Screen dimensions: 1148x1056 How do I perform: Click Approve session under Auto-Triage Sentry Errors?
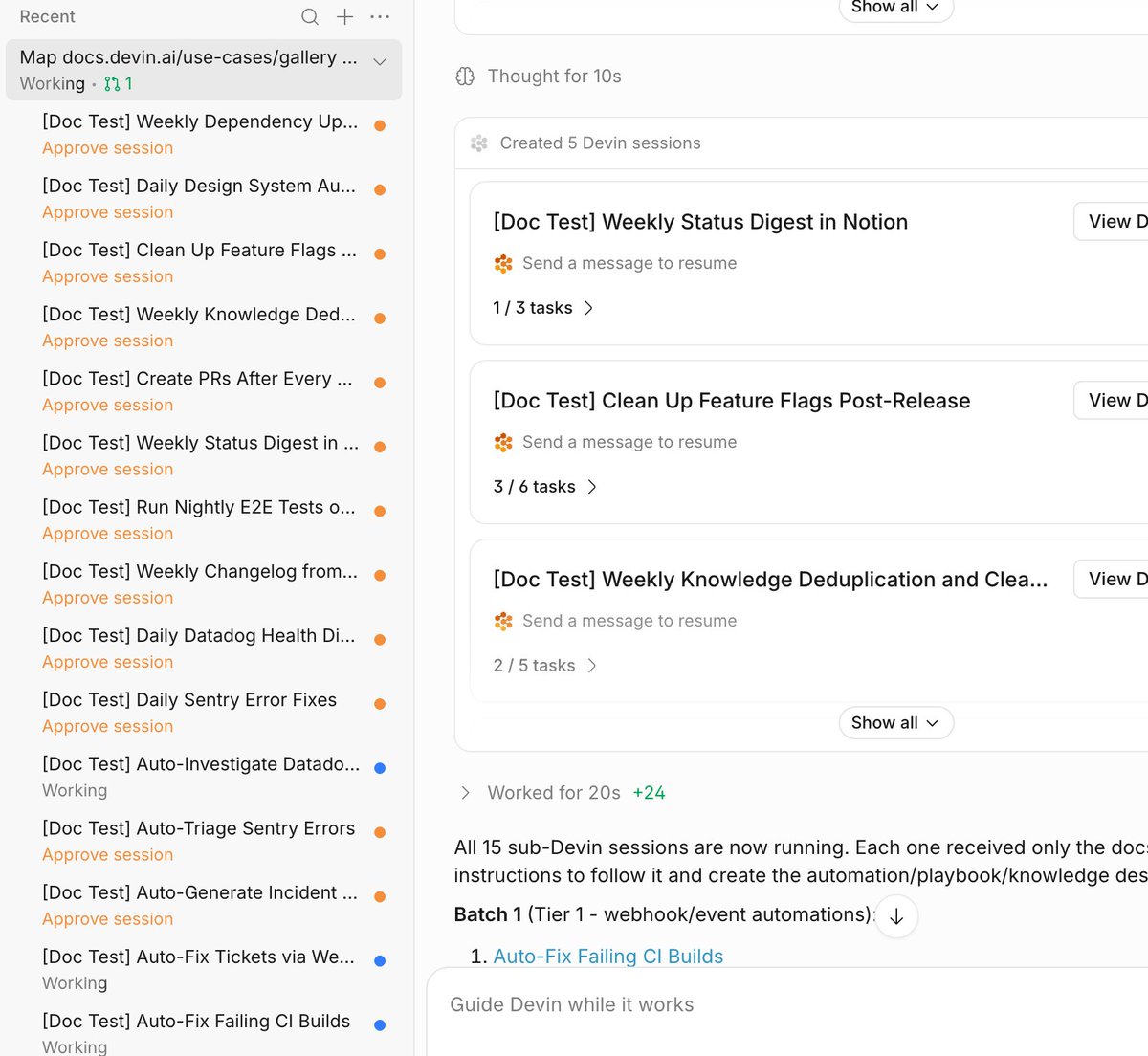108,855
